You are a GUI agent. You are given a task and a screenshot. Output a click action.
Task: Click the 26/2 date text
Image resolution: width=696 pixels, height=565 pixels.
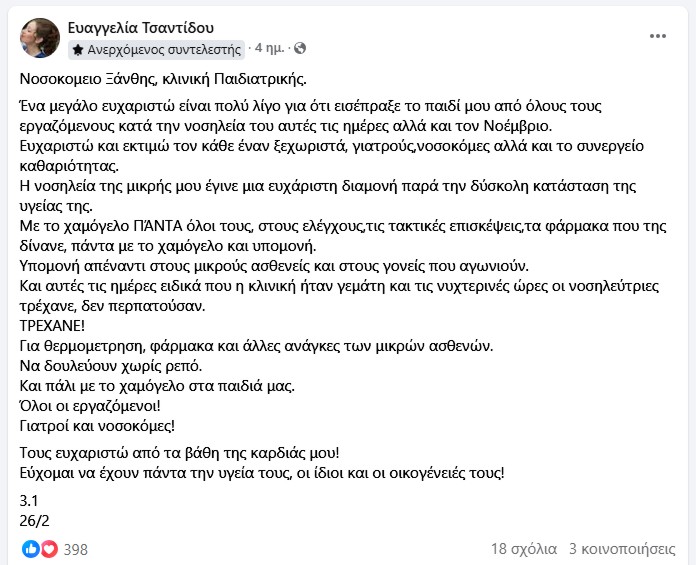pyautogui.click(x=34, y=520)
